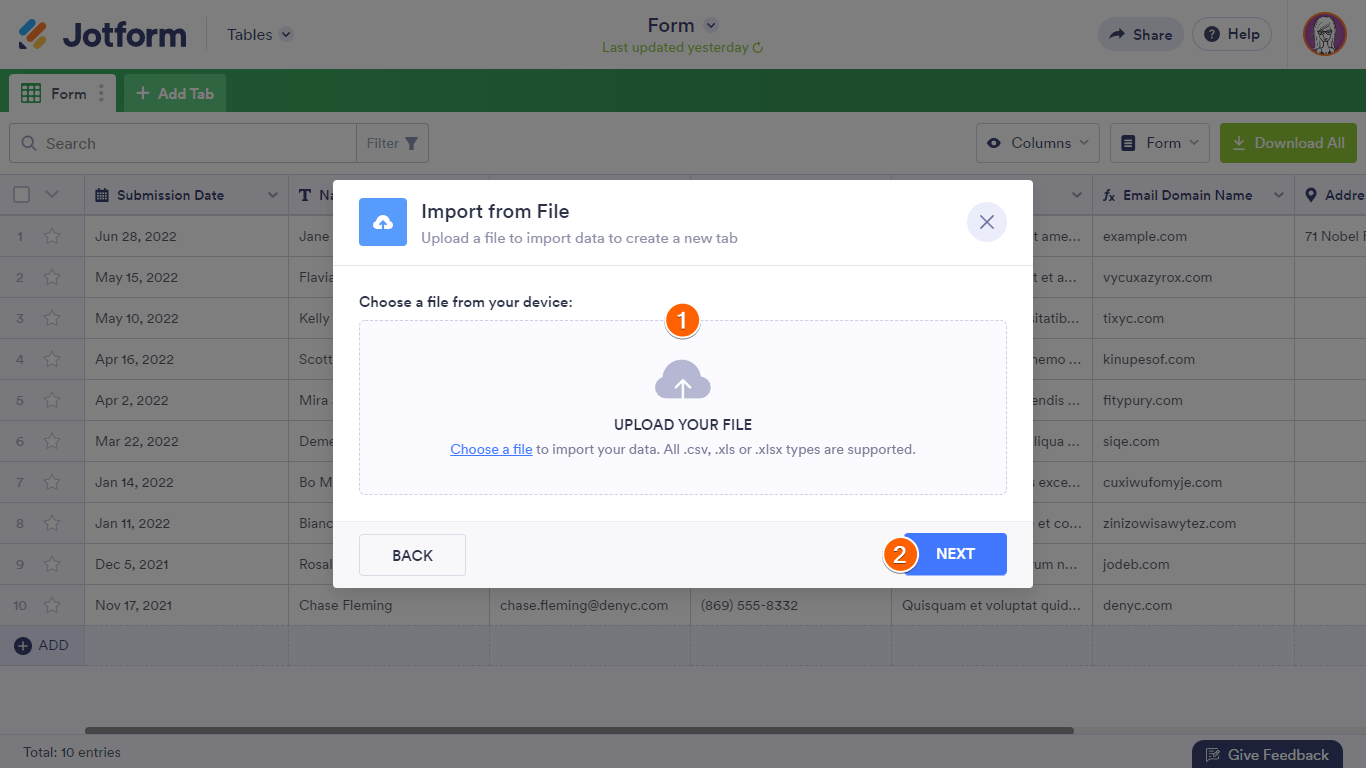
Task: Click the Share button
Action: tap(1140, 34)
